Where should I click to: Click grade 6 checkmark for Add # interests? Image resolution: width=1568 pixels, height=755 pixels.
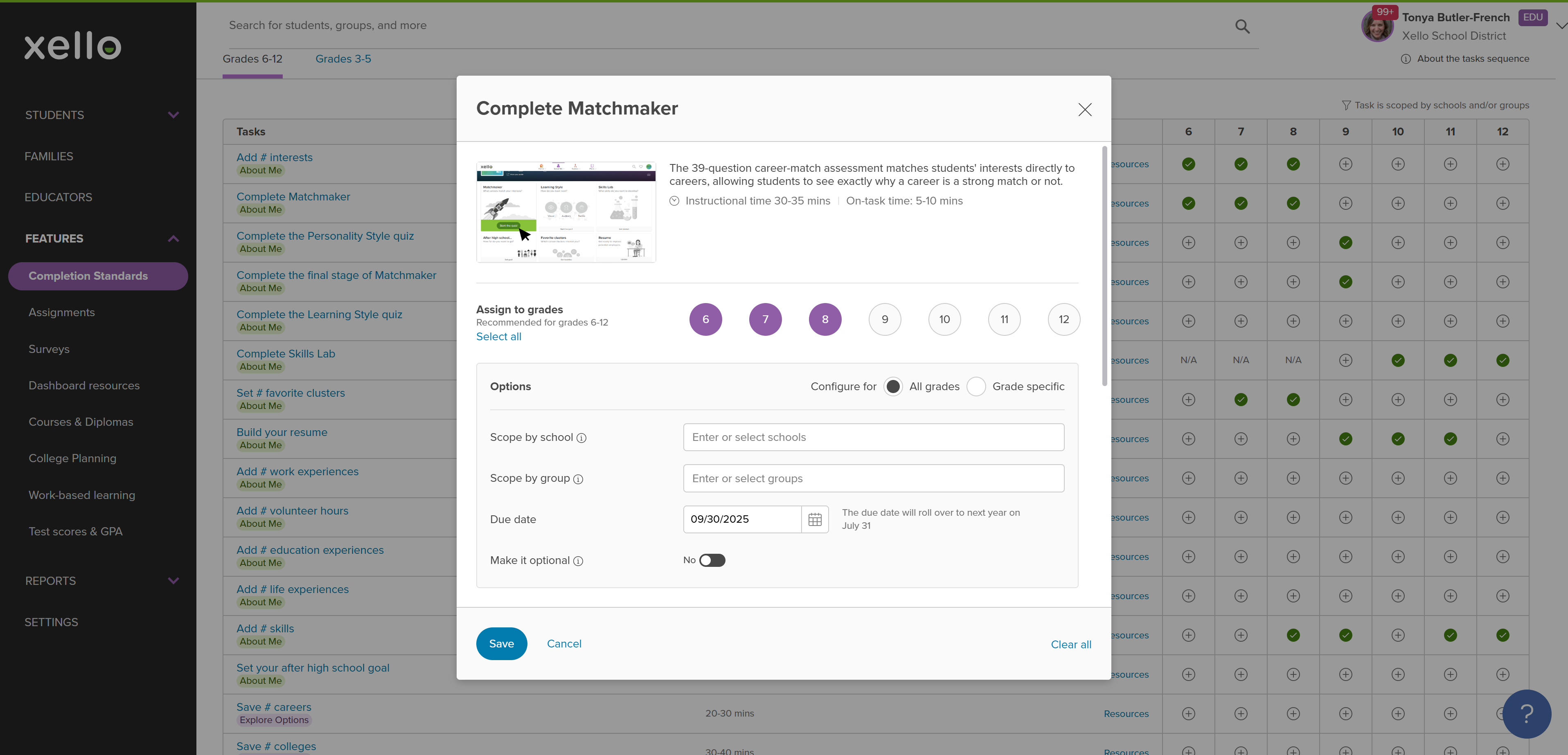click(1188, 164)
